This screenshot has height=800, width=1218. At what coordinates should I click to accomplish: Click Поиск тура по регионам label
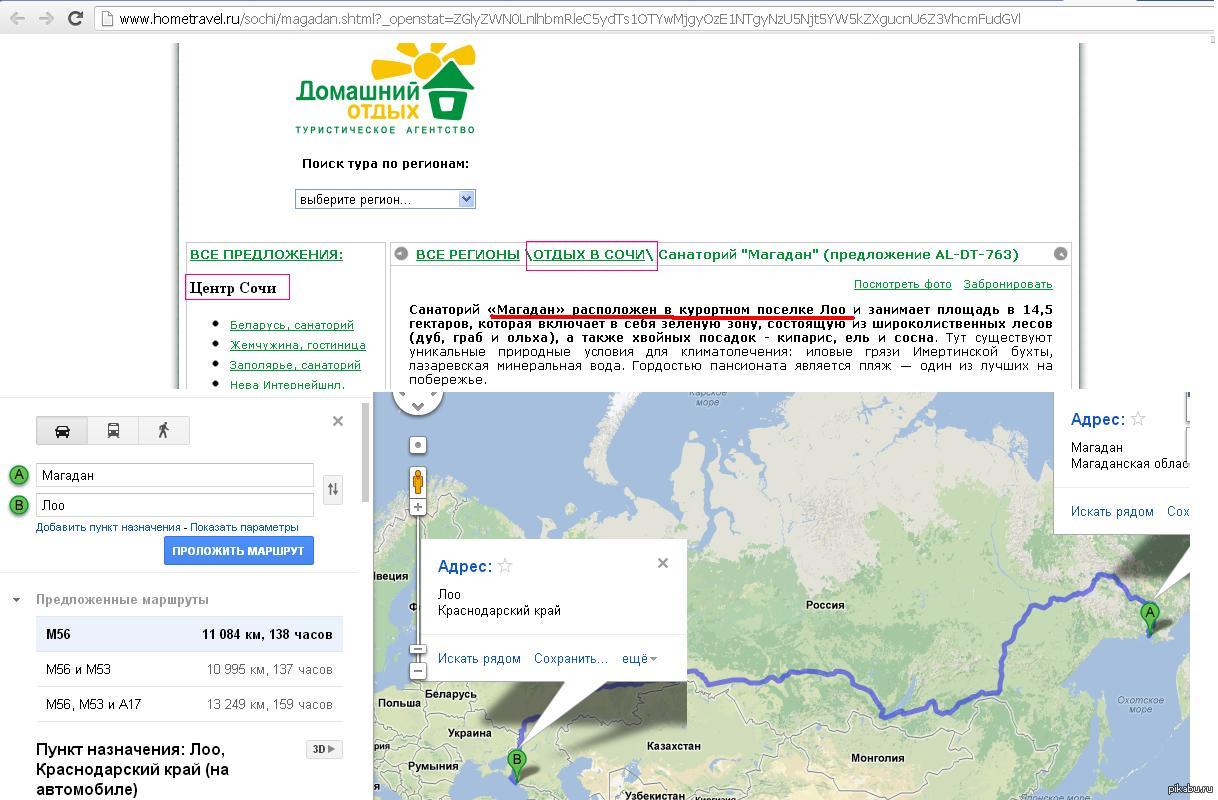(385, 164)
